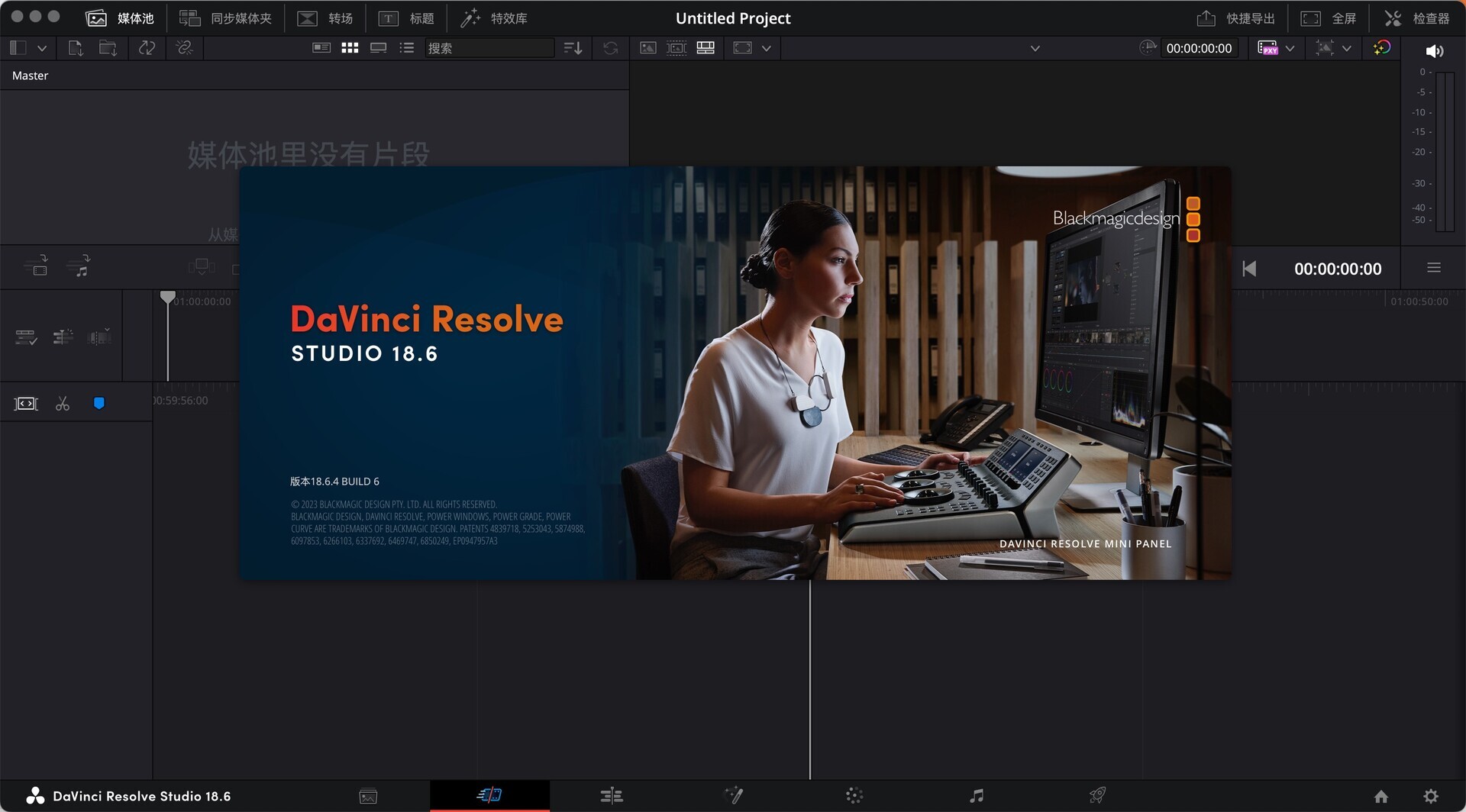Select the scissors split clip tool
Viewport: 1466px width, 812px height.
coord(63,404)
